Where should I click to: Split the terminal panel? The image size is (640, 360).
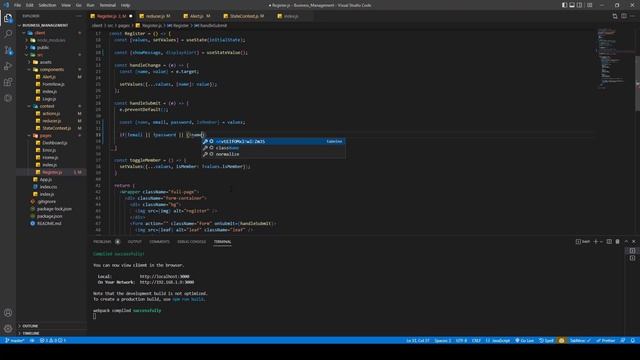[x=609, y=242]
